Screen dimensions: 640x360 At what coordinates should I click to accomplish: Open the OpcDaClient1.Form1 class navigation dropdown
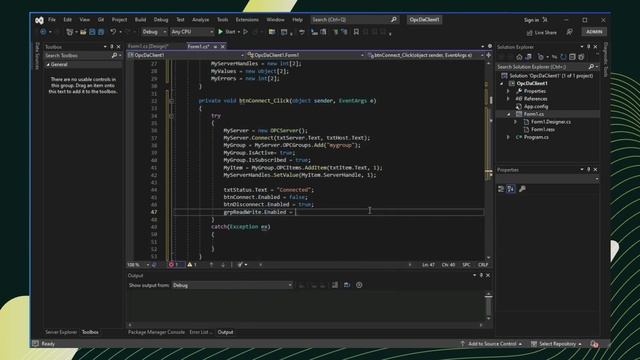pyautogui.click(x=305, y=55)
